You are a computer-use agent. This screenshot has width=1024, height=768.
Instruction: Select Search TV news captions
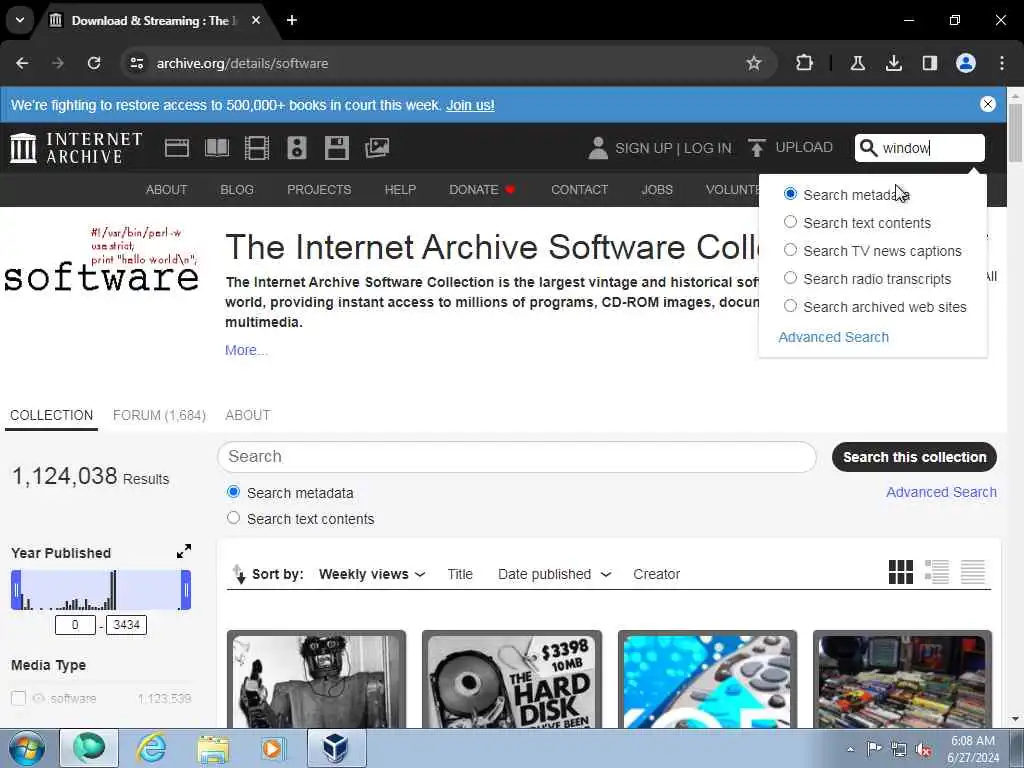(x=790, y=250)
